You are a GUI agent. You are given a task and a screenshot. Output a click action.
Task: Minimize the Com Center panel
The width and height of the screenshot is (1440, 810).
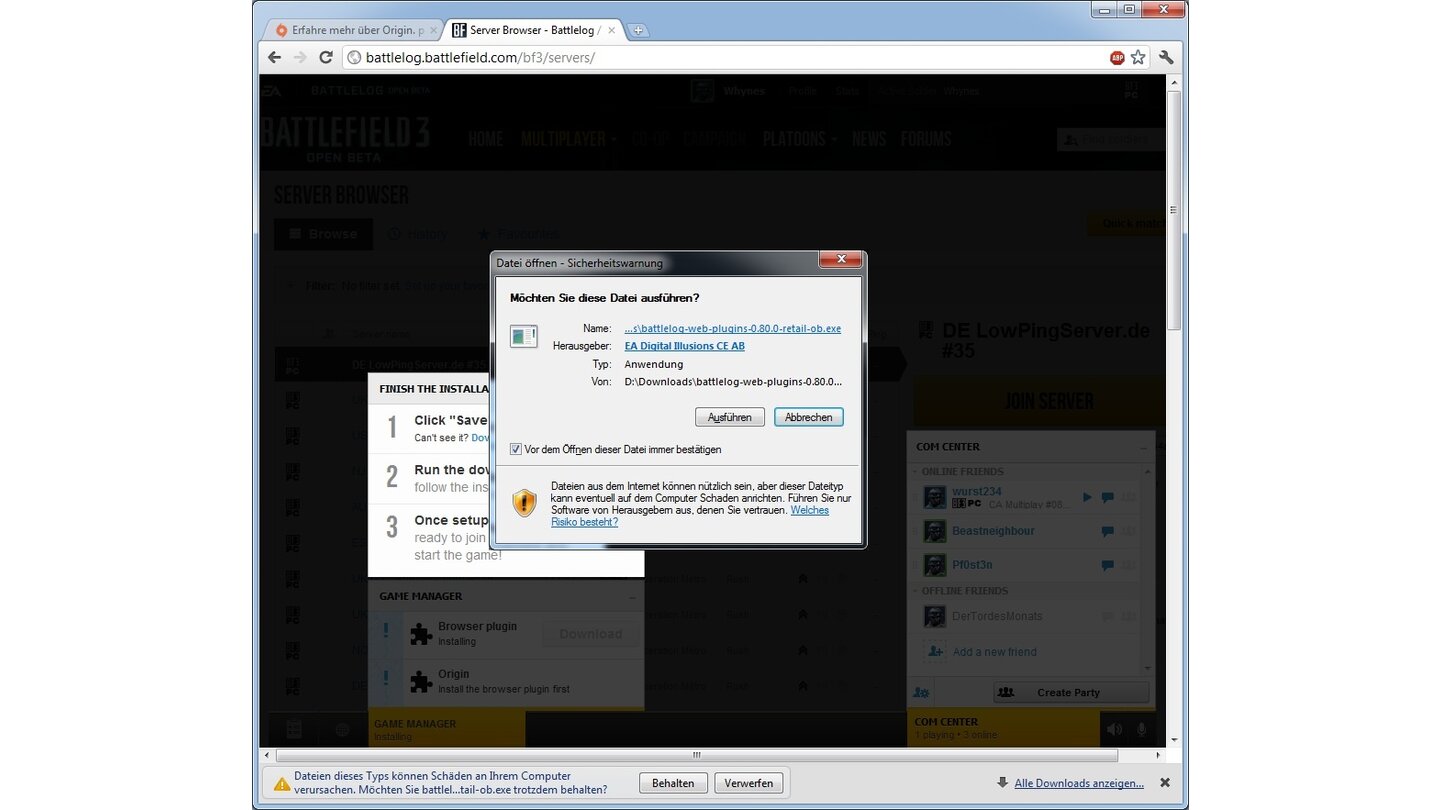pos(1142,447)
